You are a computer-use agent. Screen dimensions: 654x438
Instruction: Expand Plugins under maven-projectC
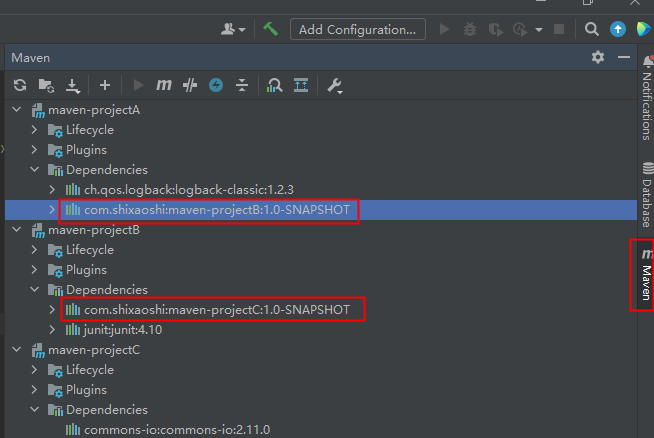coord(34,390)
